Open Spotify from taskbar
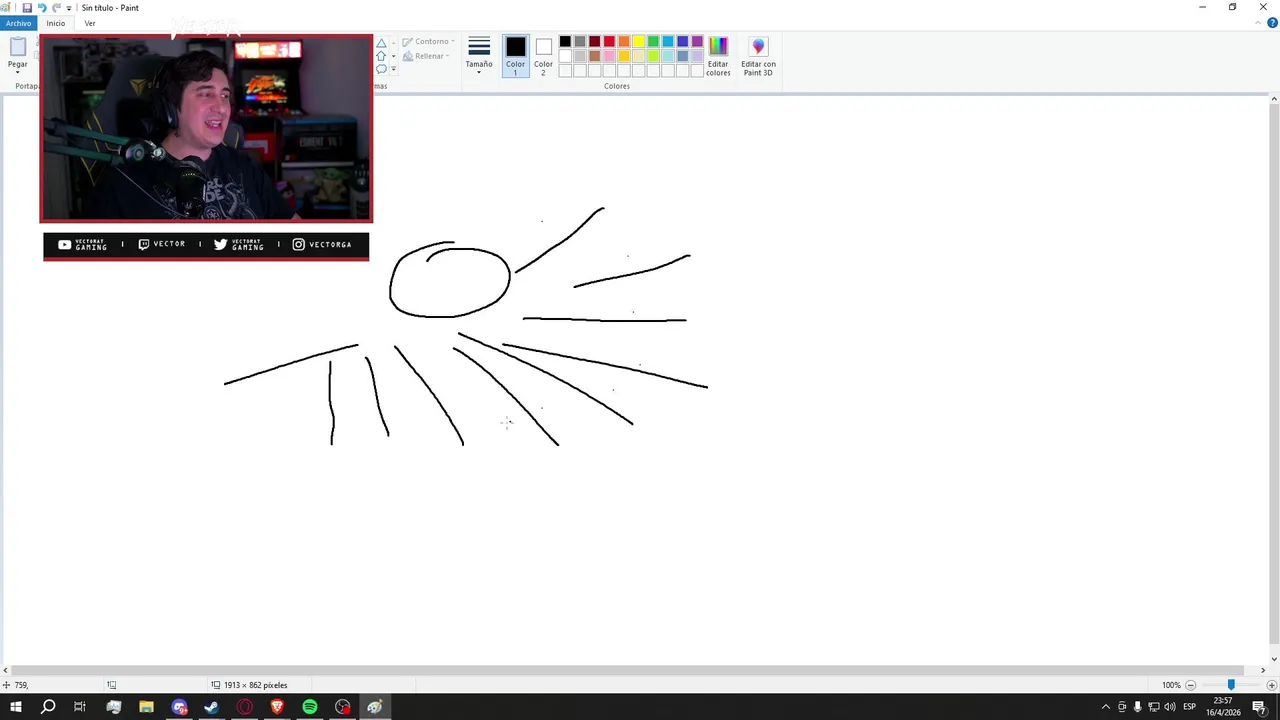The width and height of the screenshot is (1280, 720). pyautogui.click(x=310, y=707)
